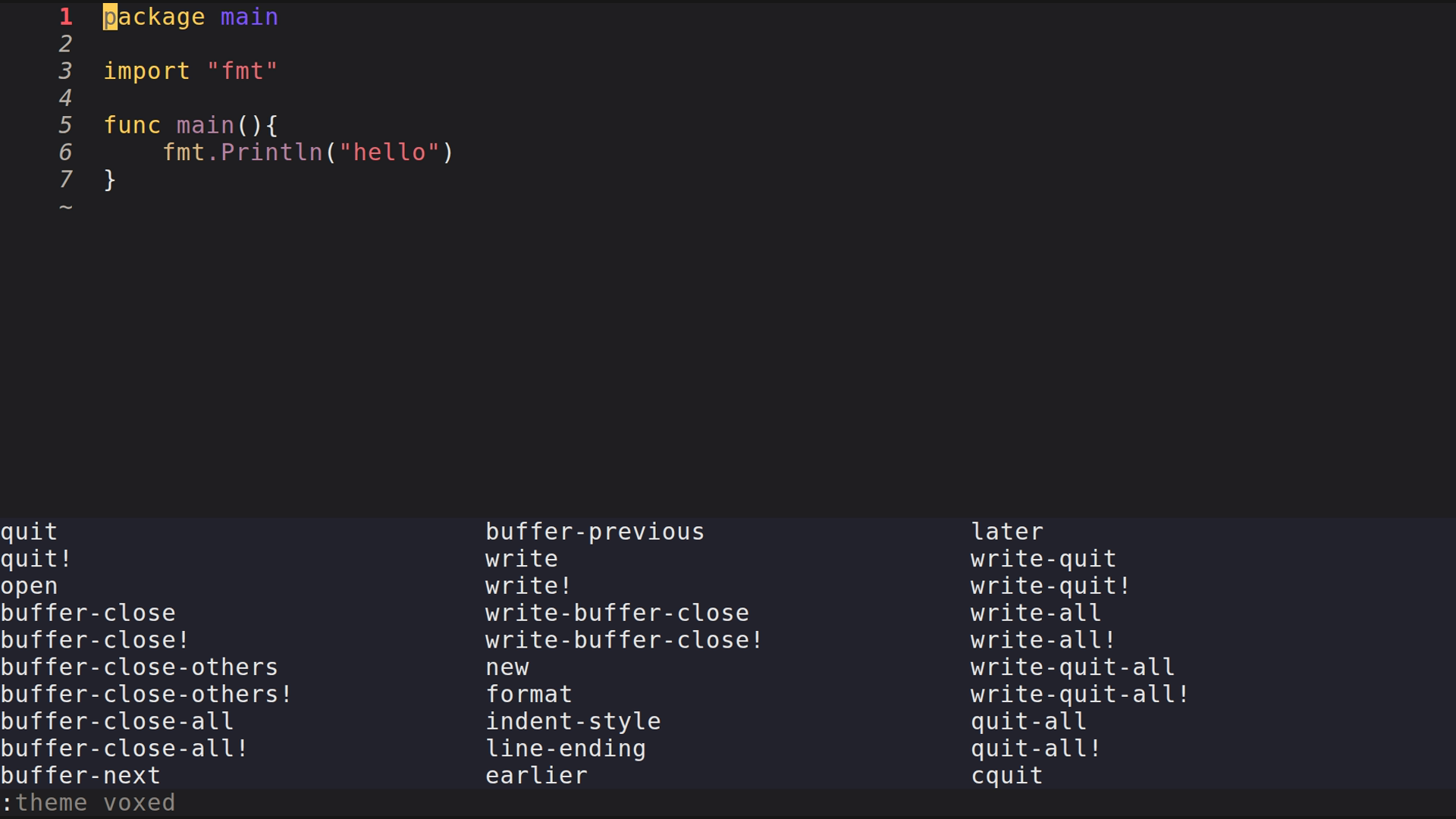Choose the "buffer-close-others" entry without exclamation mark
Screen dimensions: 1456x819
[x=140, y=667]
